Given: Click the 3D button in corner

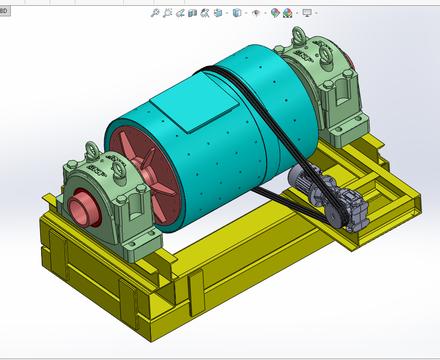Looking at the screenshot, I should [5, 11].
